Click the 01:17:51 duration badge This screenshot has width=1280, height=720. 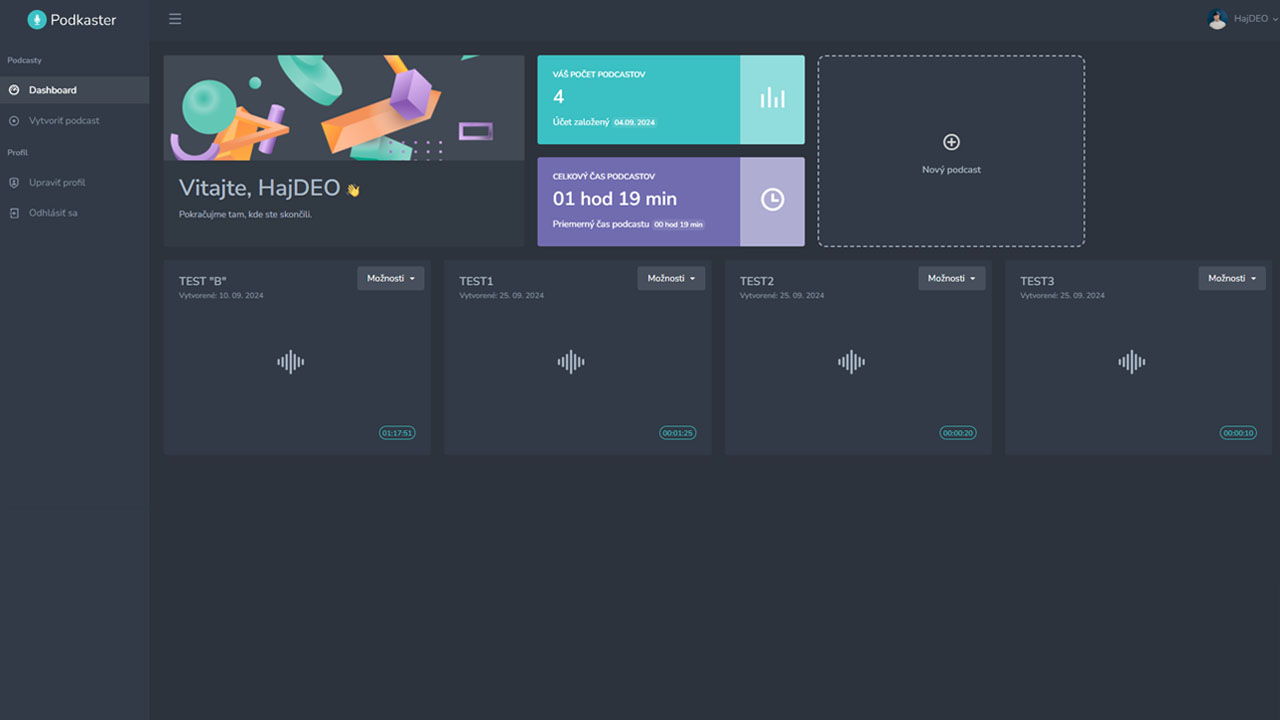tap(397, 433)
